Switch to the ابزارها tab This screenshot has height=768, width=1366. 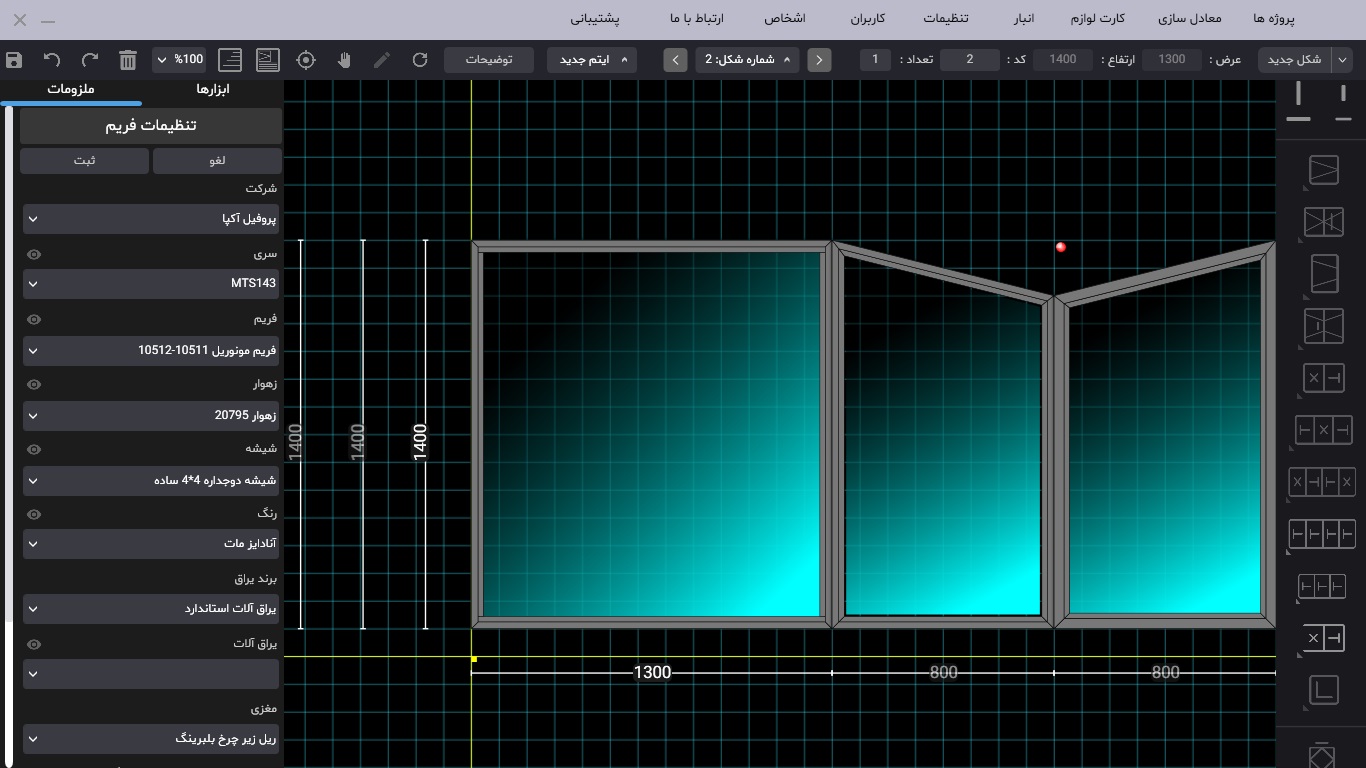pyautogui.click(x=213, y=90)
